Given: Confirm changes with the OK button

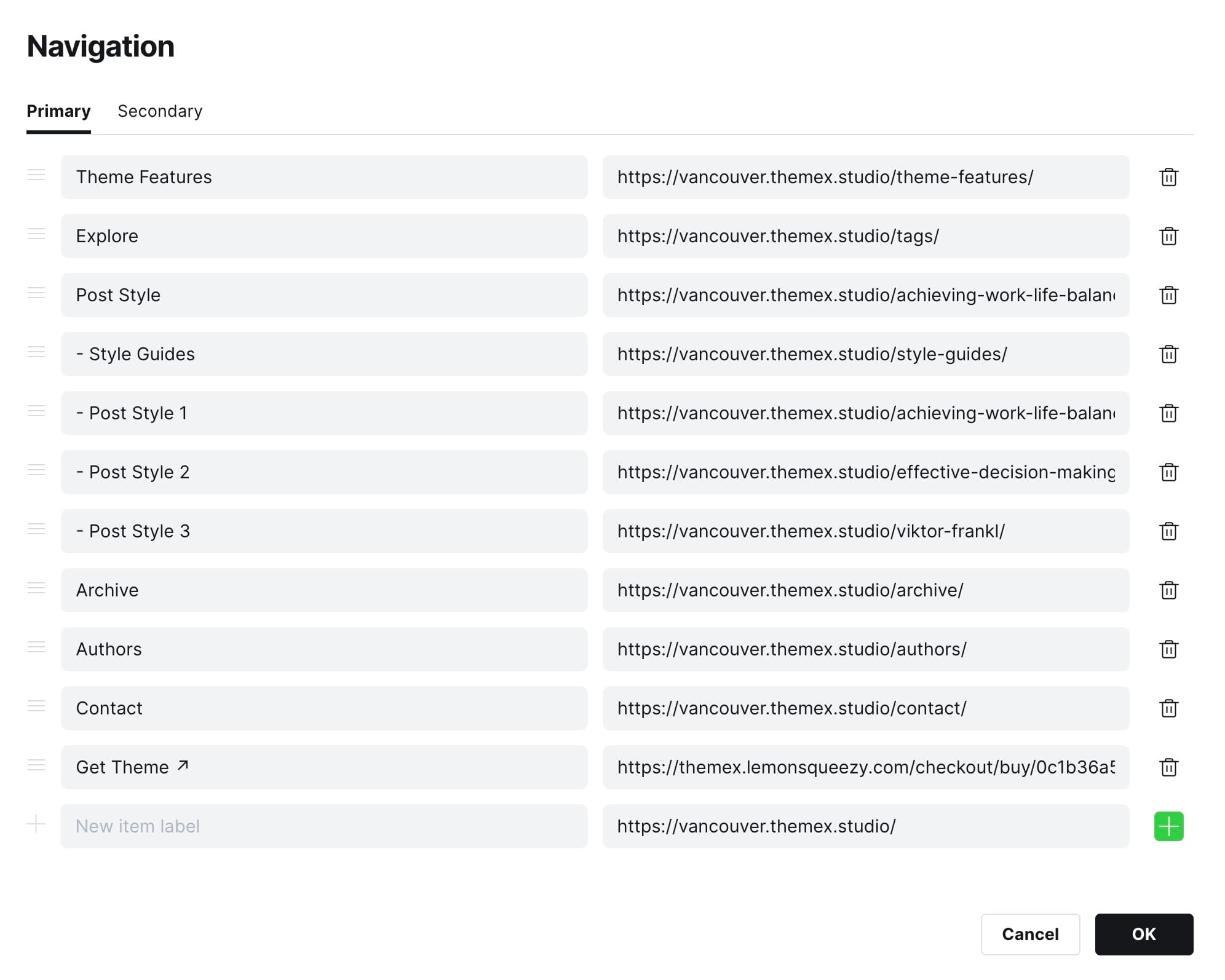Looking at the screenshot, I should point(1144,934).
